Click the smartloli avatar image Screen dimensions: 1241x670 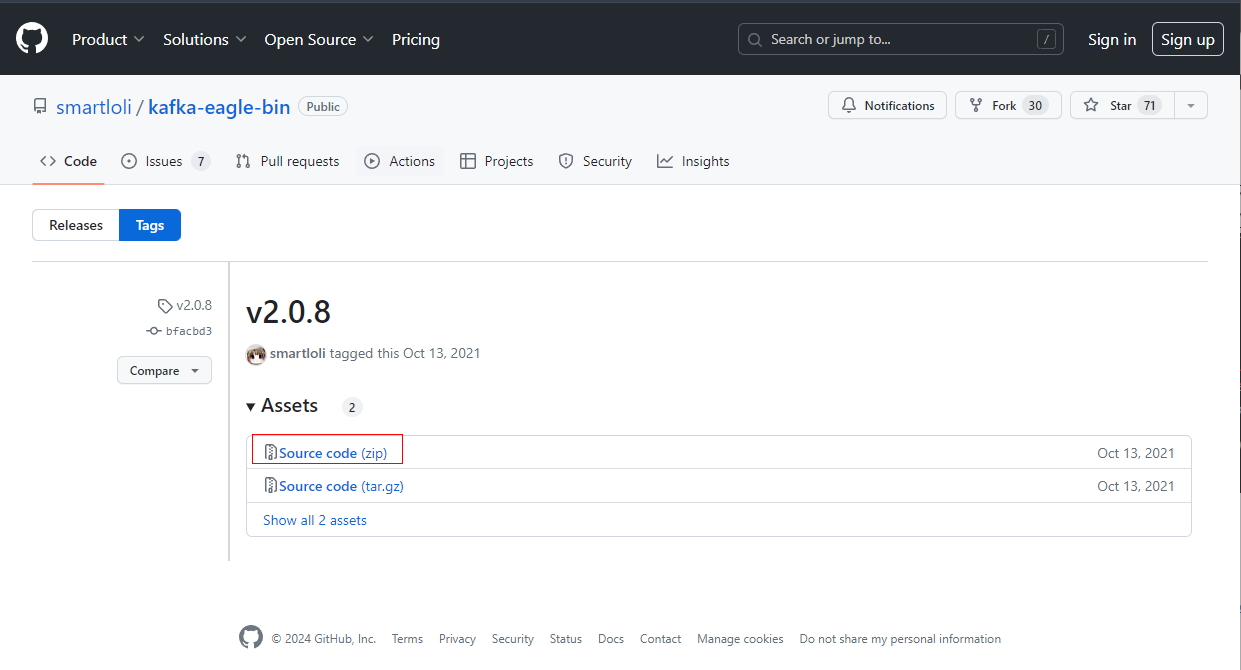pos(256,354)
